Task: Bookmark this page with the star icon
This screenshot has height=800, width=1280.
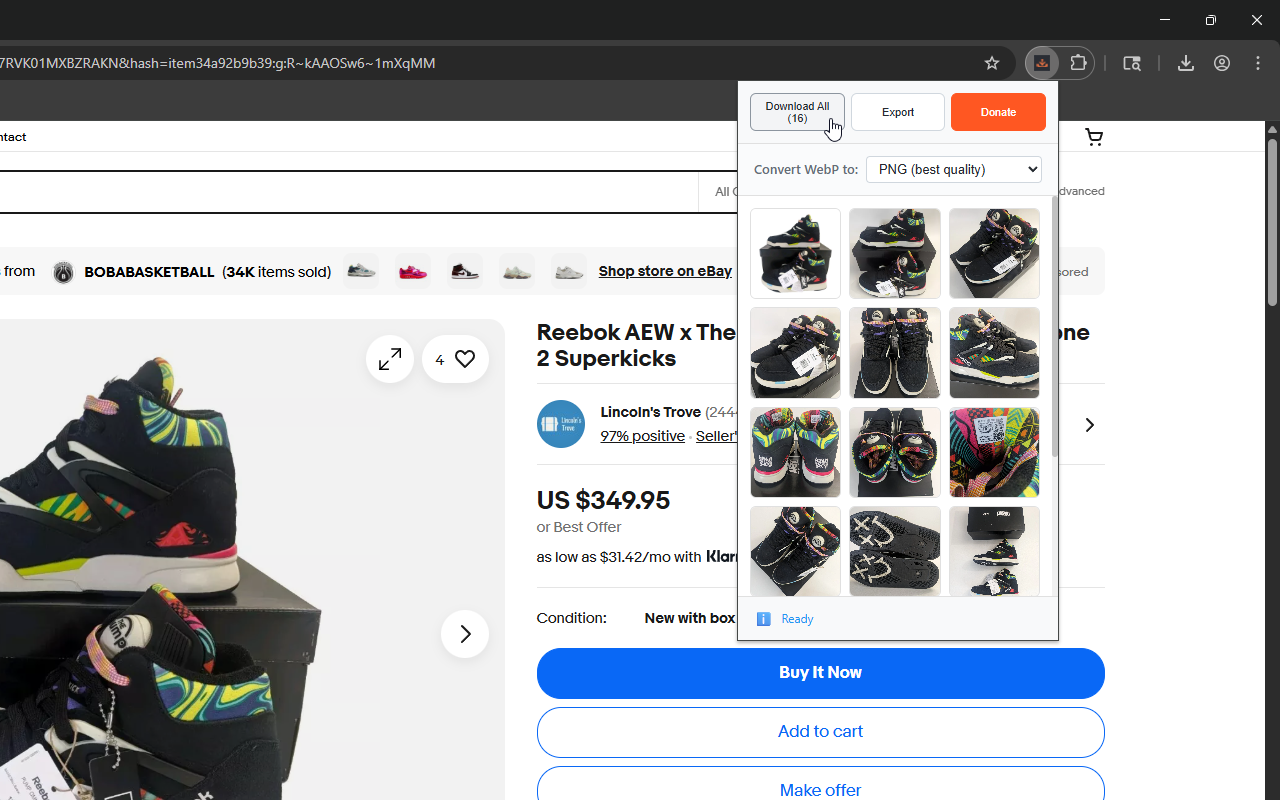Action: pyautogui.click(x=992, y=63)
